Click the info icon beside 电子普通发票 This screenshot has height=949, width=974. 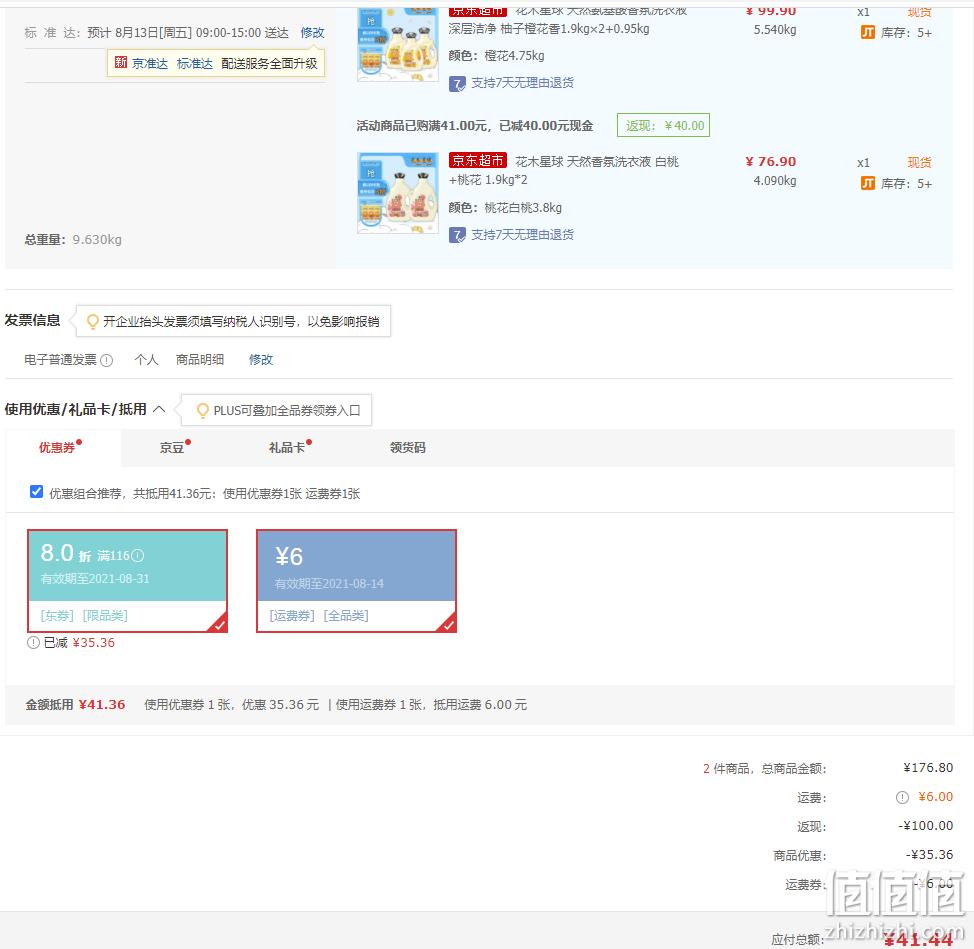[x=107, y=360]
